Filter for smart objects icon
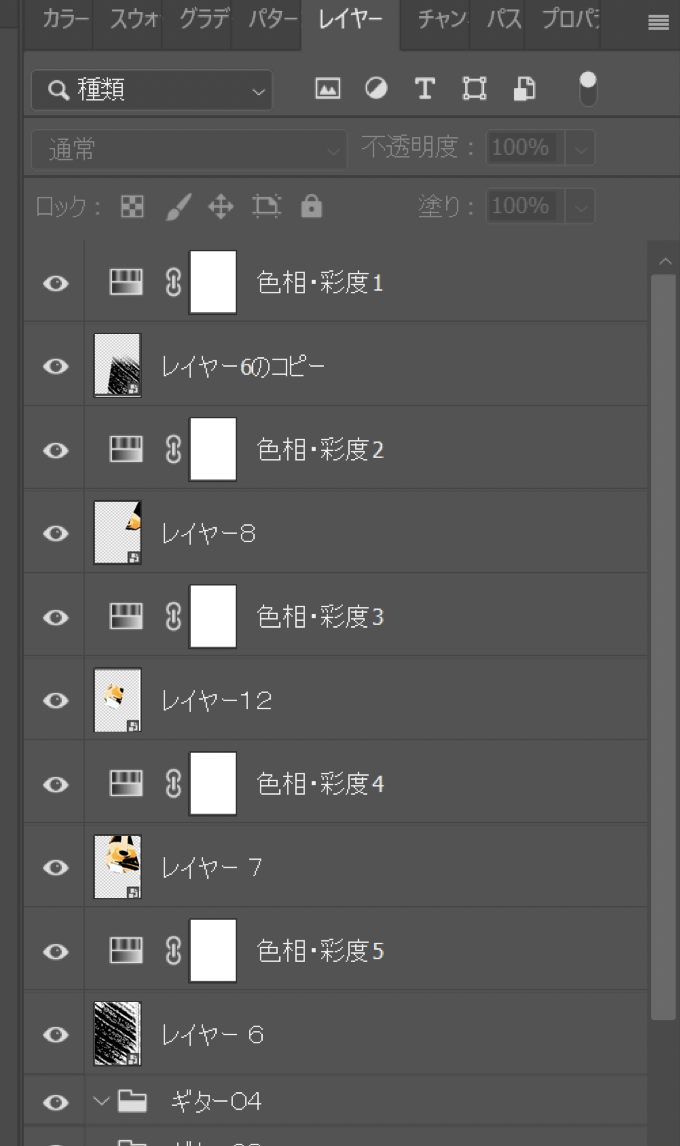This screenshot has height=1146, width=680. [524, 88]
